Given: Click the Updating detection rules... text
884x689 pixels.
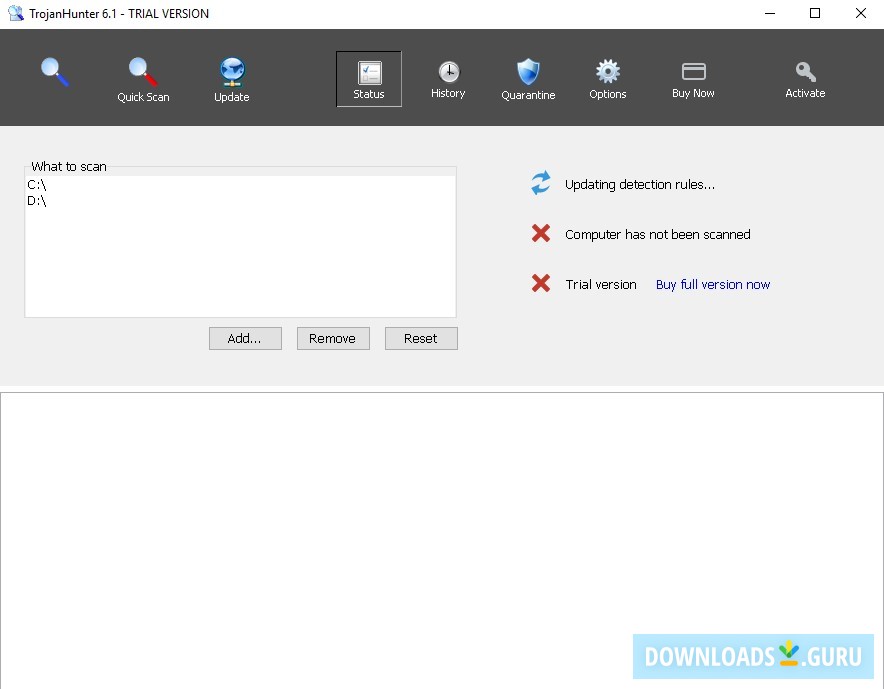Looking at the screenshot, I should [640, 184].
